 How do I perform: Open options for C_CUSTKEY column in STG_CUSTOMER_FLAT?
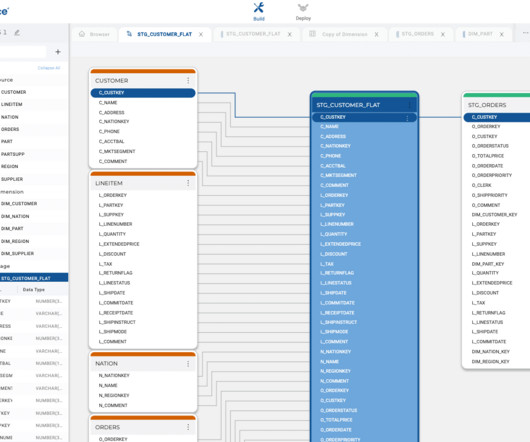click(x=407, y=118)
